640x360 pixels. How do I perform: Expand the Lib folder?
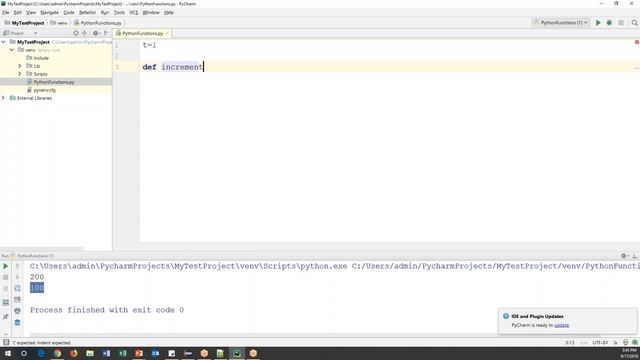click(x=20, y=66)
